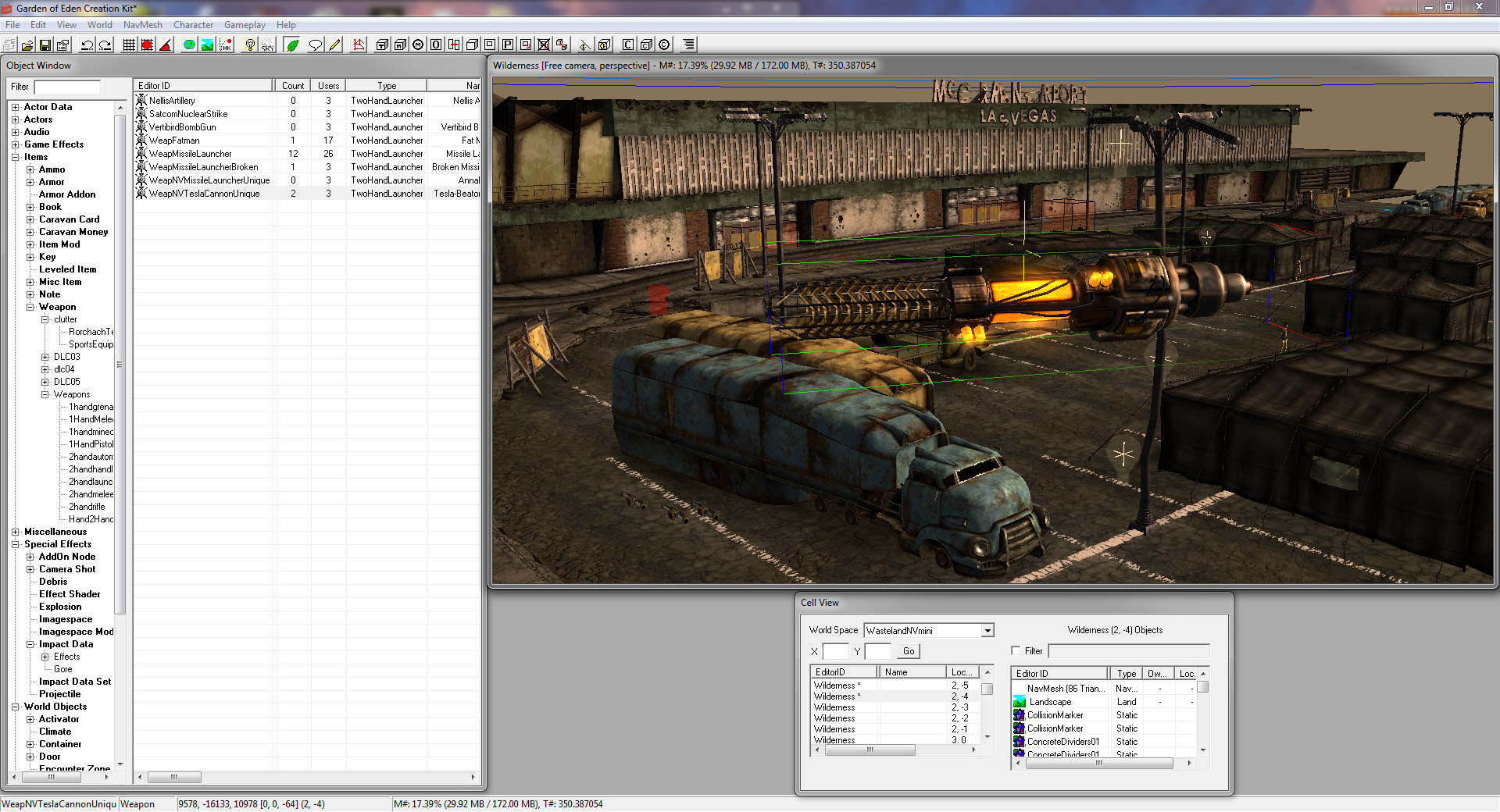1500x812 pixels.
Task: Click the boxed P toolbar icon
Action: 508,45
